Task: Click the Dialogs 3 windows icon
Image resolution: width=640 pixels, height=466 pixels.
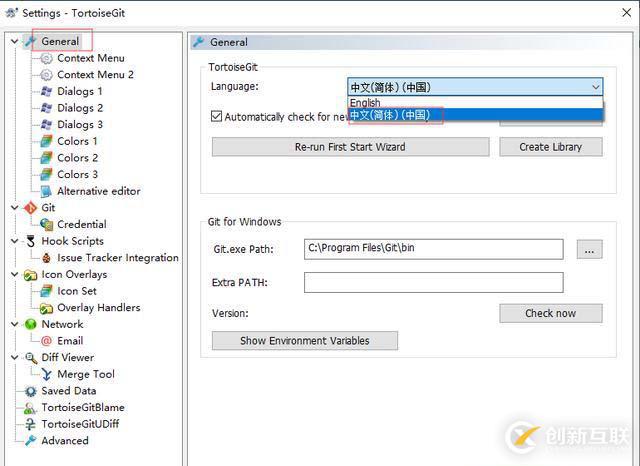Action: [47, 124]
